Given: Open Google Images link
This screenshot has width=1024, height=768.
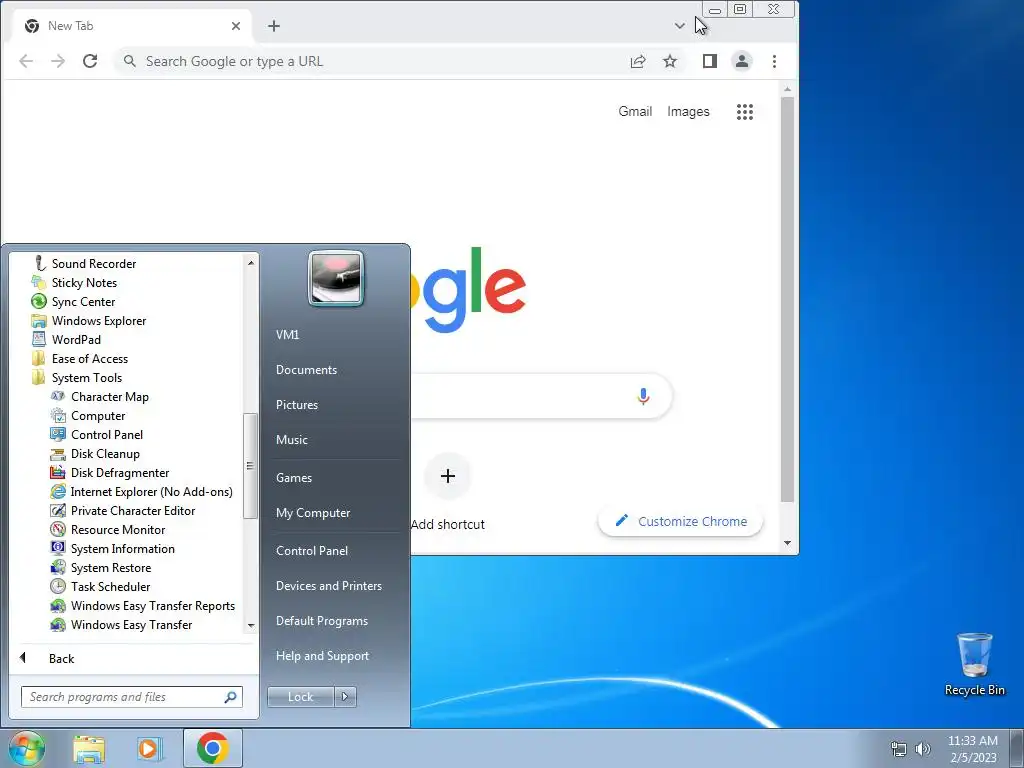Looking at the screenshot, I should pyautogui.click(x=688, y=112).
